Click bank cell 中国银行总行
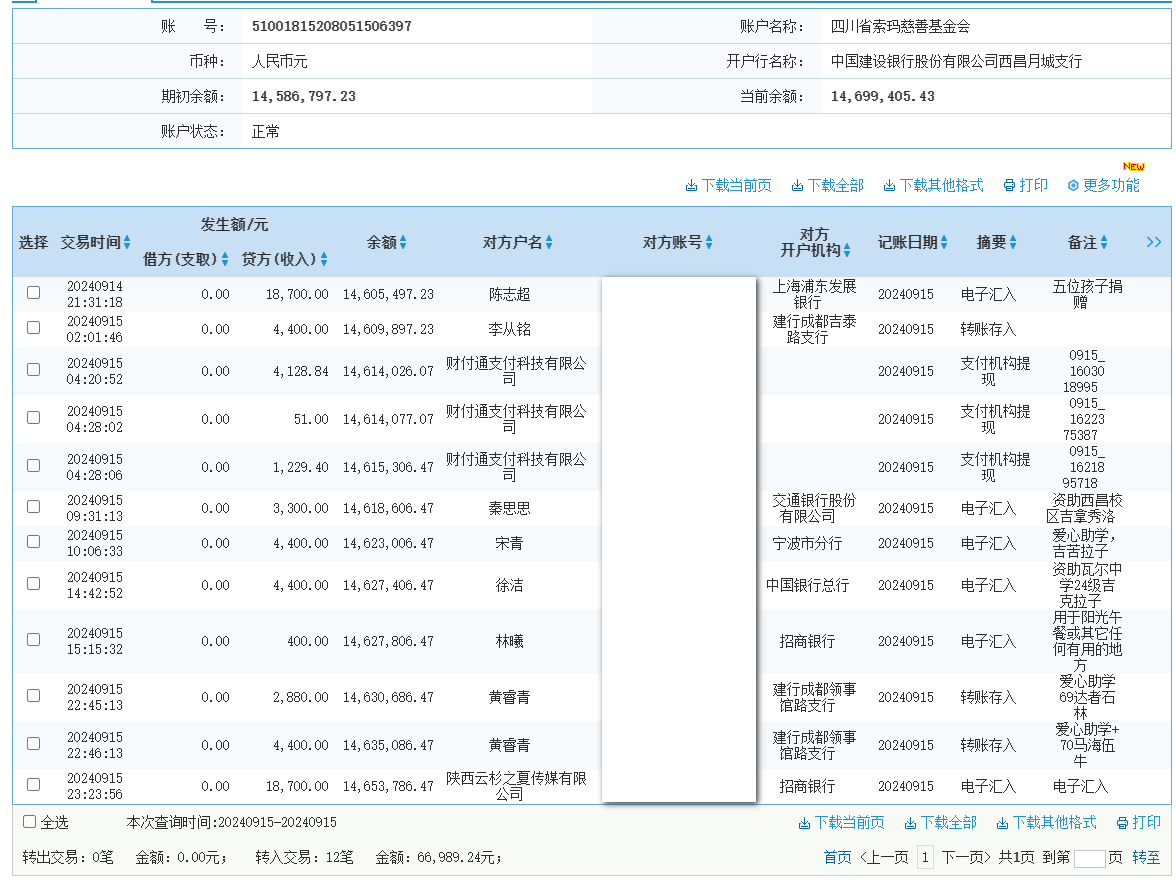This screenshot has height=882, width=1176. (807, 586)
